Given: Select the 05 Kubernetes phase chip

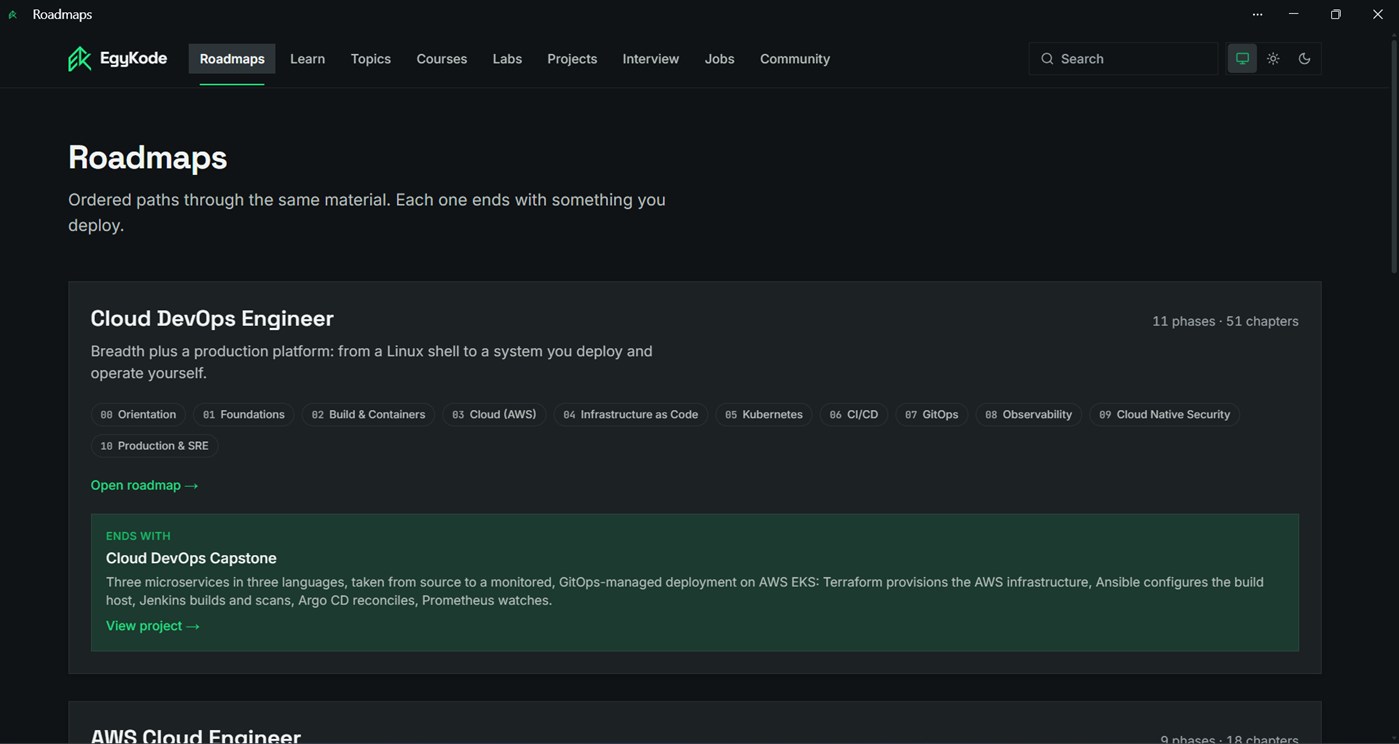Looking at the screenshot, I should point(764,415).
